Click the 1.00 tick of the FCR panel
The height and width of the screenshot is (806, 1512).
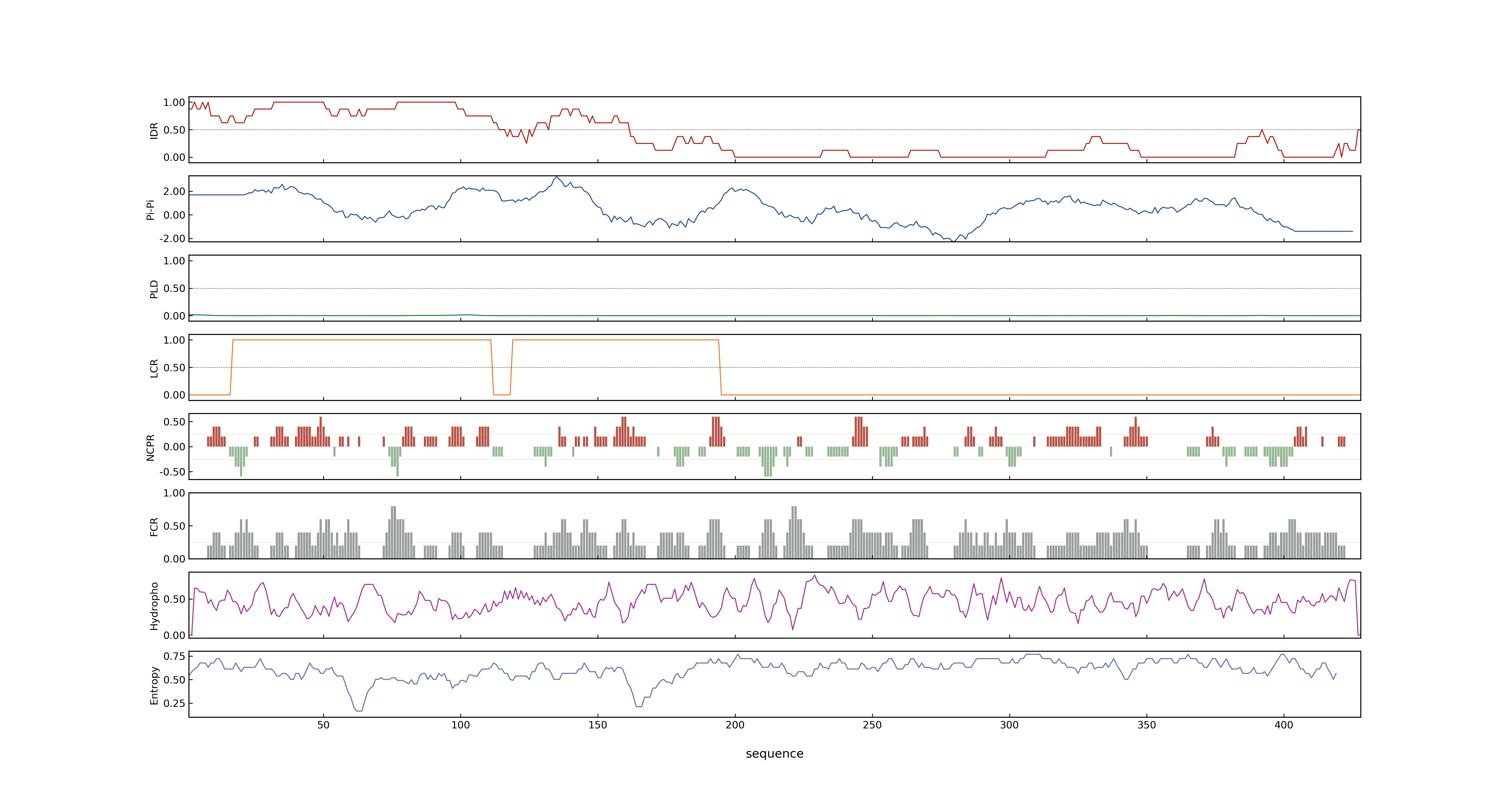174,493
